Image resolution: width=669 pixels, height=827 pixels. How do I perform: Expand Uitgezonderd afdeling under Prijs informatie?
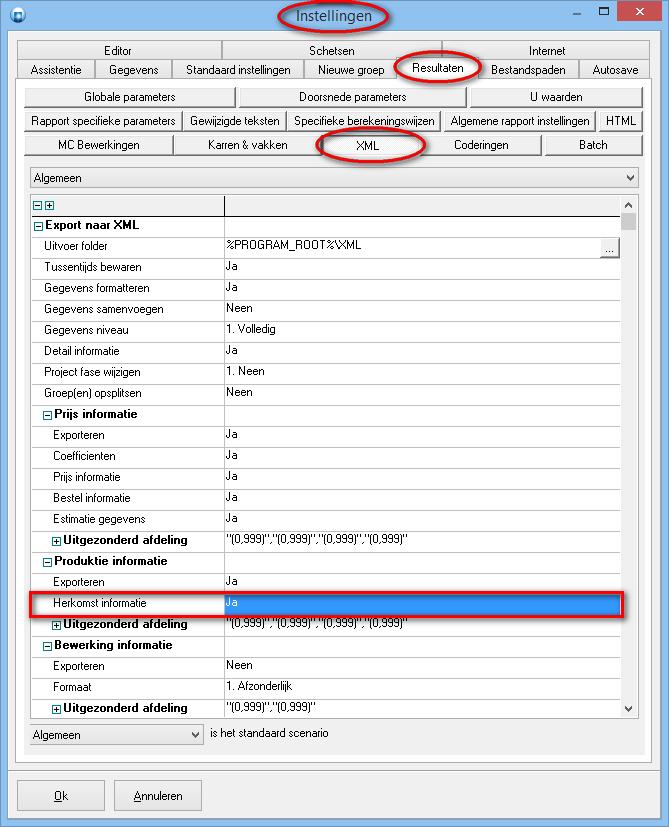click(56, 541)
